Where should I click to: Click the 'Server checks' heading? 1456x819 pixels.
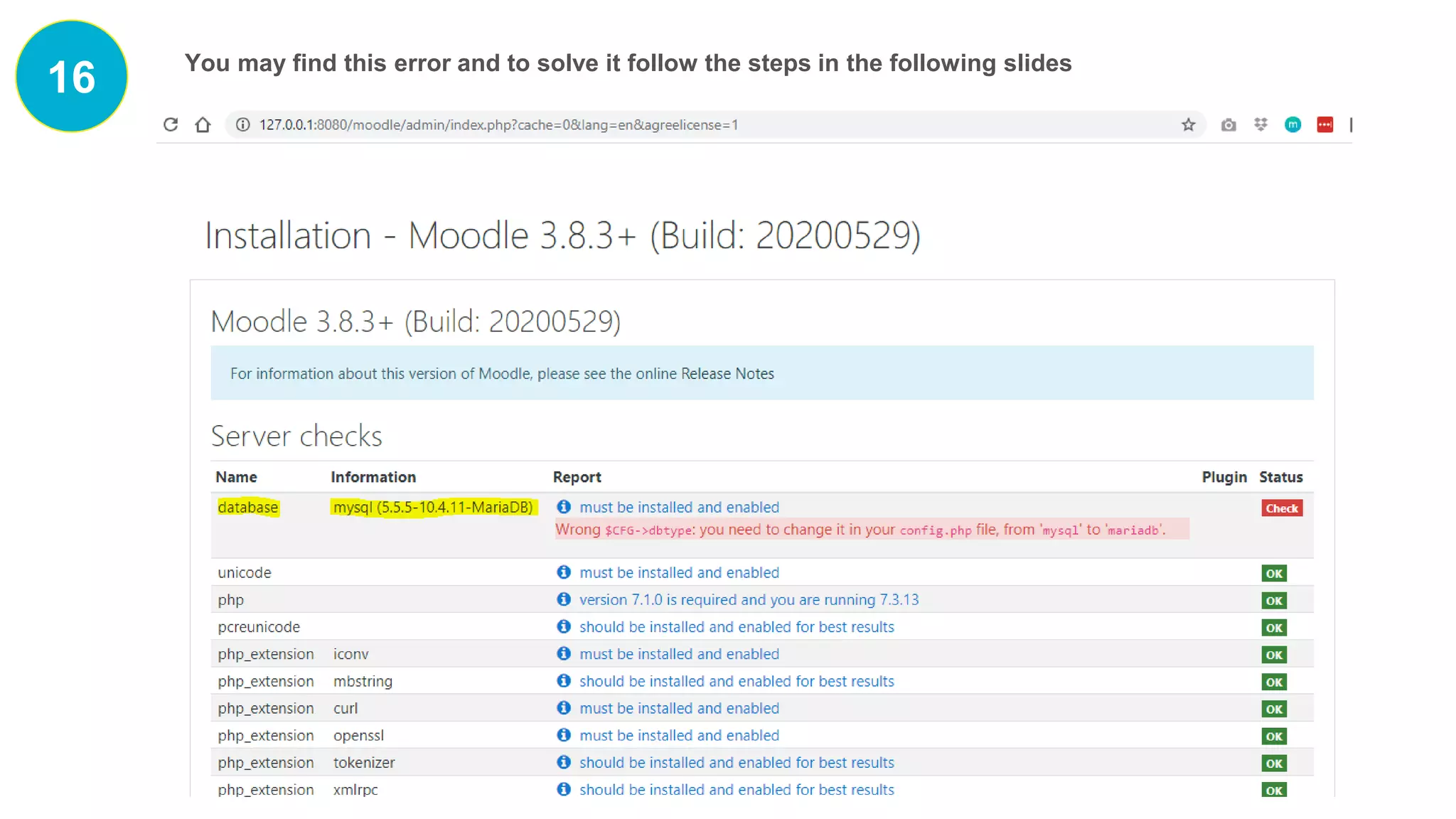point(296,436)
